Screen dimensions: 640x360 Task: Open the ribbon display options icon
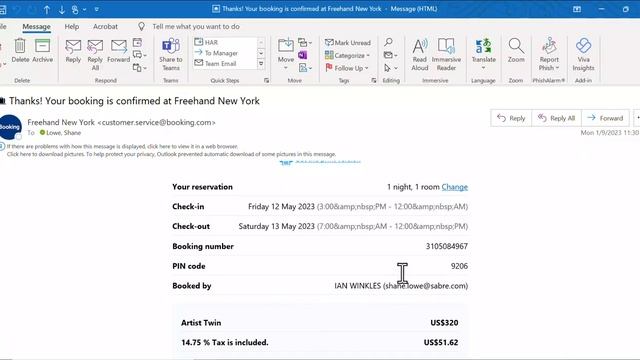[577, 9]
